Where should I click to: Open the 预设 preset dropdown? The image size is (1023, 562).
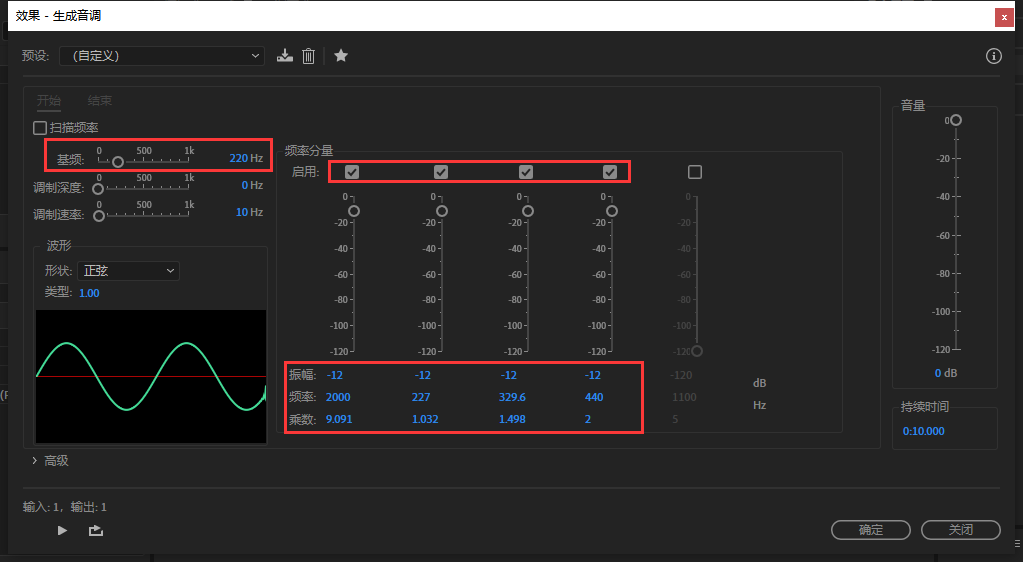click(162, 56)
